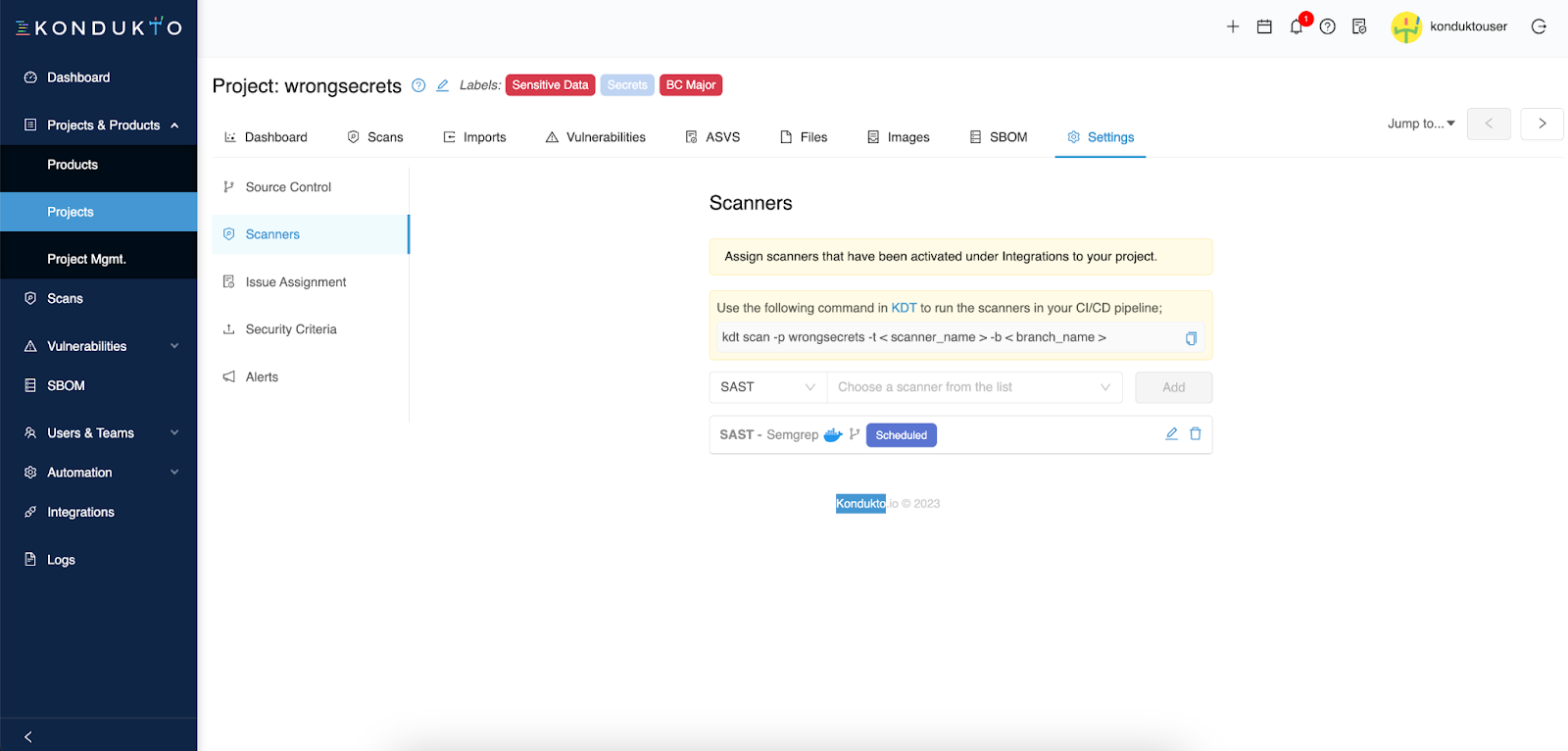The image size is (1568, 751).
Task: Open the calendar icon in top bar
Action: (x=1264, y=26)
